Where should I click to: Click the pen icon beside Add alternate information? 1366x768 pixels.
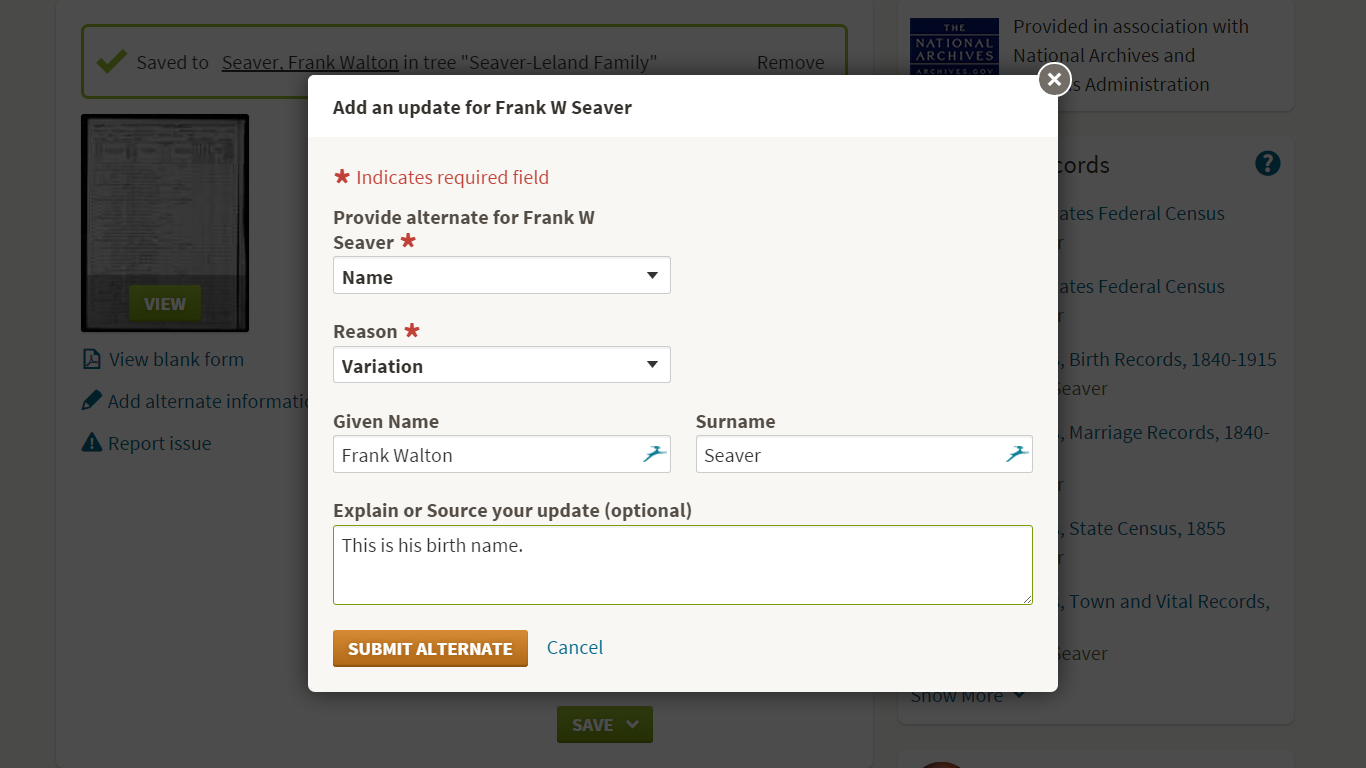coord(90,400)
